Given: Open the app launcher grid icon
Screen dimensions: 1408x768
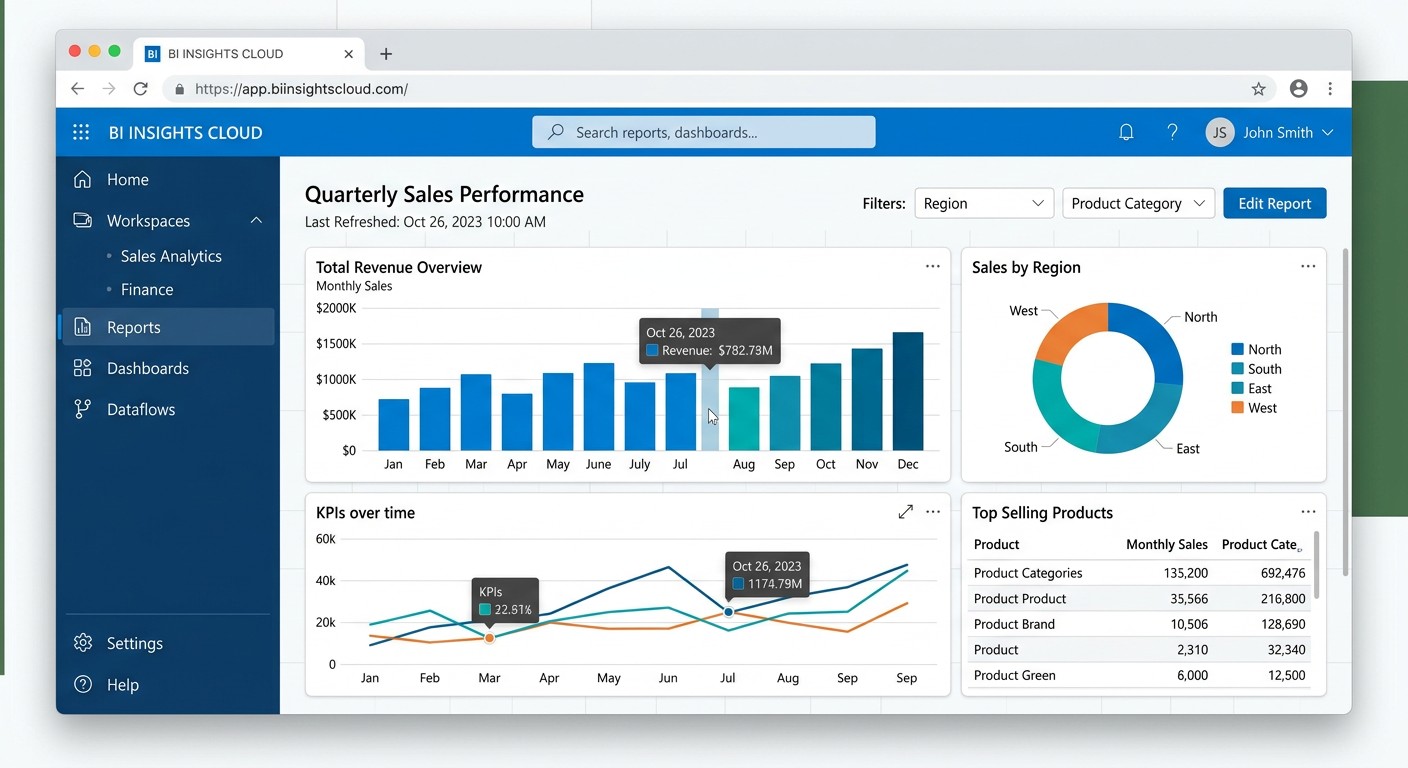Looking at the screenshot, I should click(81, 132).
